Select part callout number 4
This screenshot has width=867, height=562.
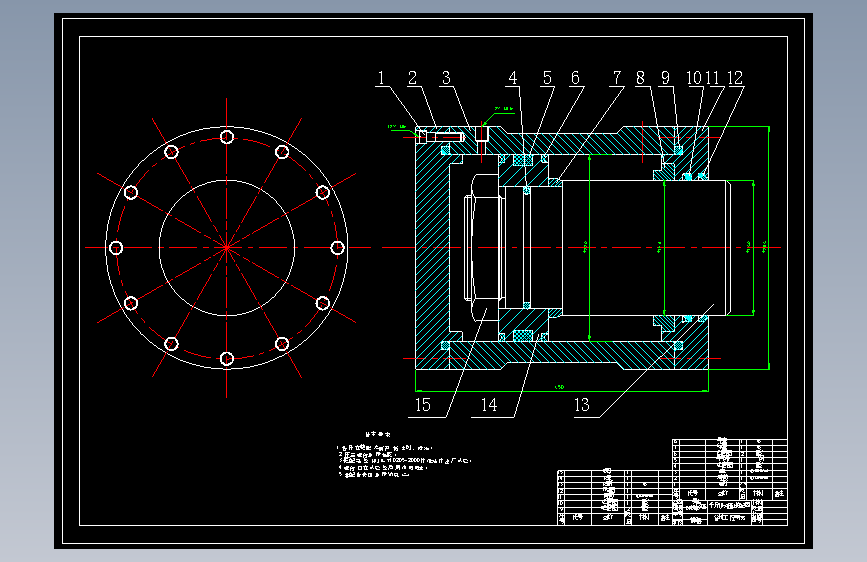coord(513,78)
